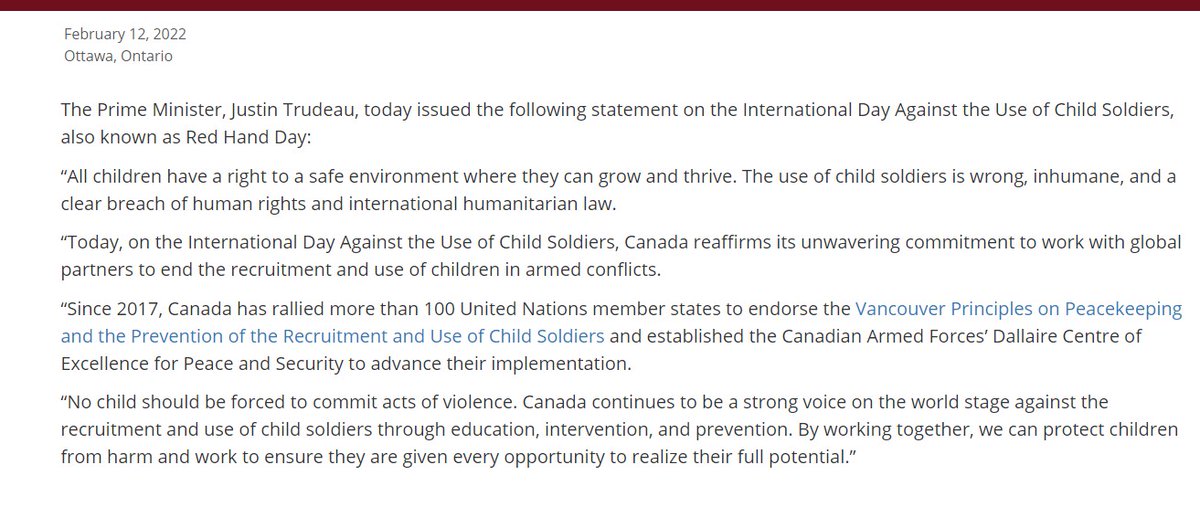Click the Ottawa, Ontario location line

tap(118, 56)
